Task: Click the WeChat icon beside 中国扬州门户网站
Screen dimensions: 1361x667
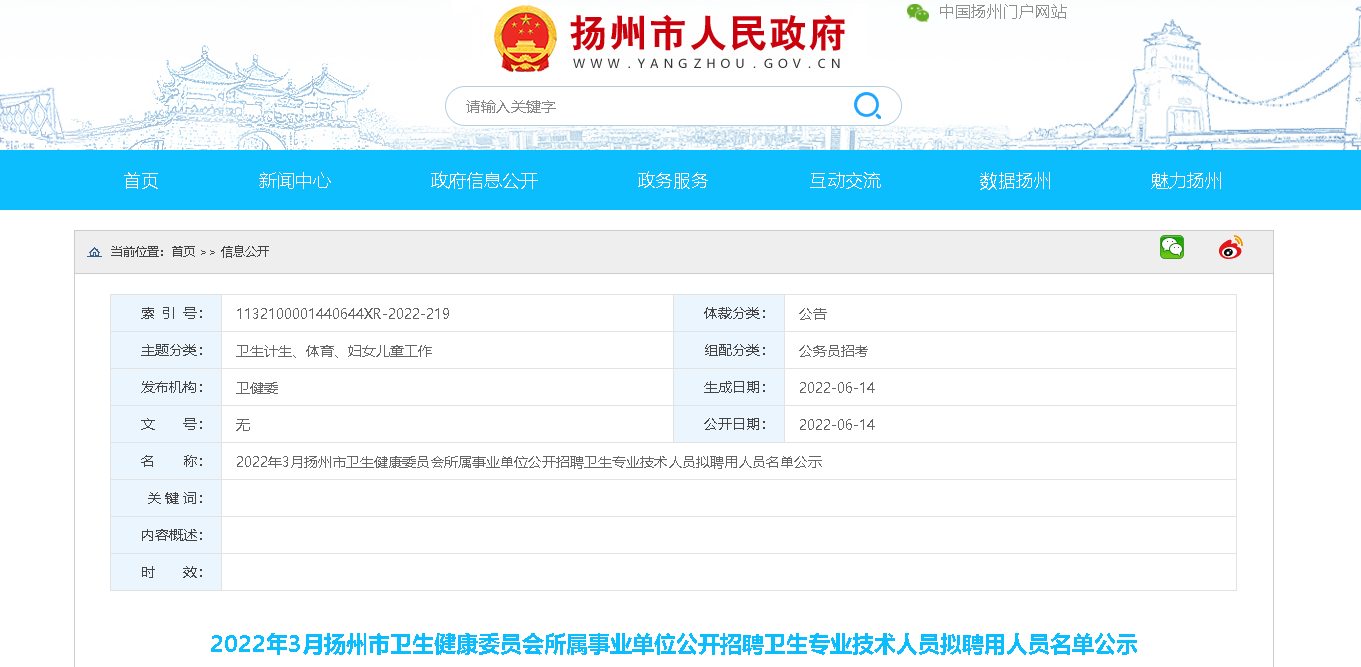Action: pos(917,12)
